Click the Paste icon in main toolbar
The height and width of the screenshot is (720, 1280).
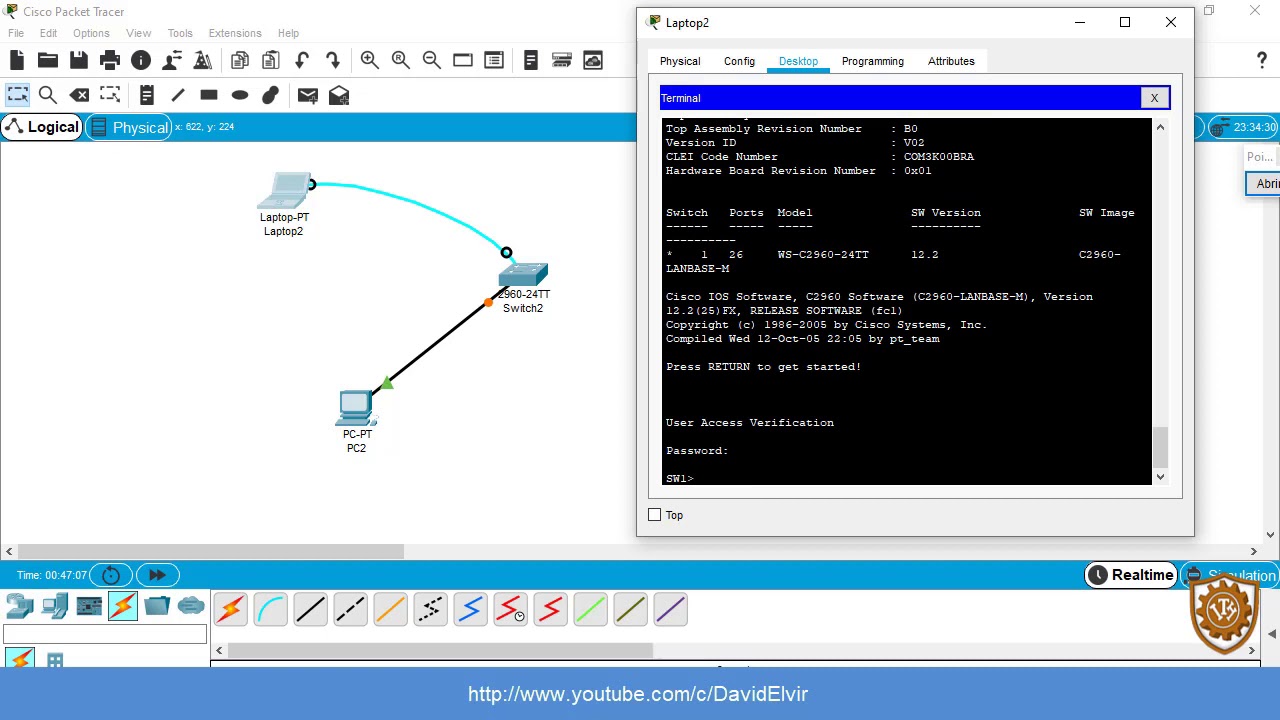(271, 61)
